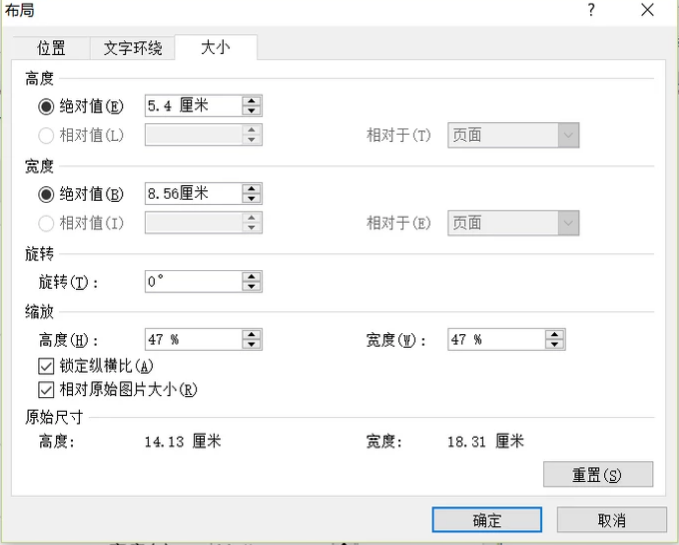The height and width of the screenshot is (545, 679).
Task: Click original height value 14.13 厘米
Action: click(x=183, y=442)
